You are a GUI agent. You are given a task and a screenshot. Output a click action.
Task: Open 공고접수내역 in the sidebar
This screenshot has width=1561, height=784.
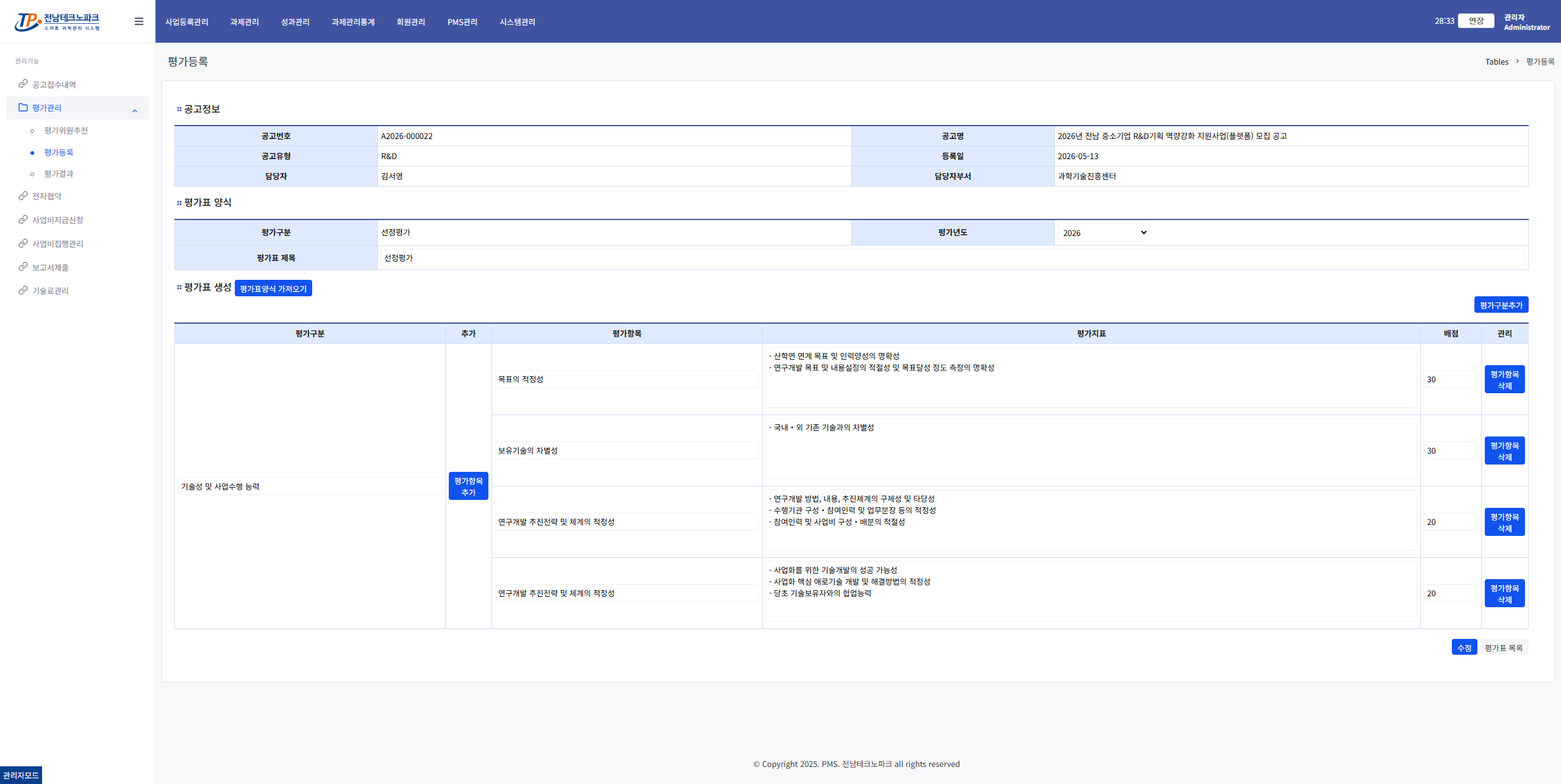(54, 84)
